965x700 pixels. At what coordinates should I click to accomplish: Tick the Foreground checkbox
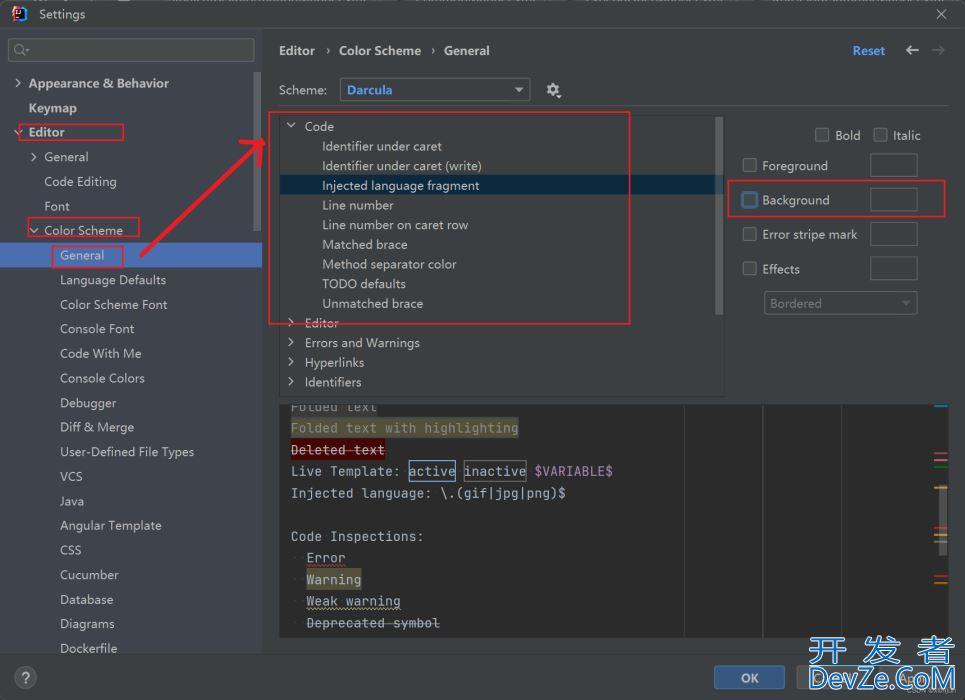(x=750, y=165)
